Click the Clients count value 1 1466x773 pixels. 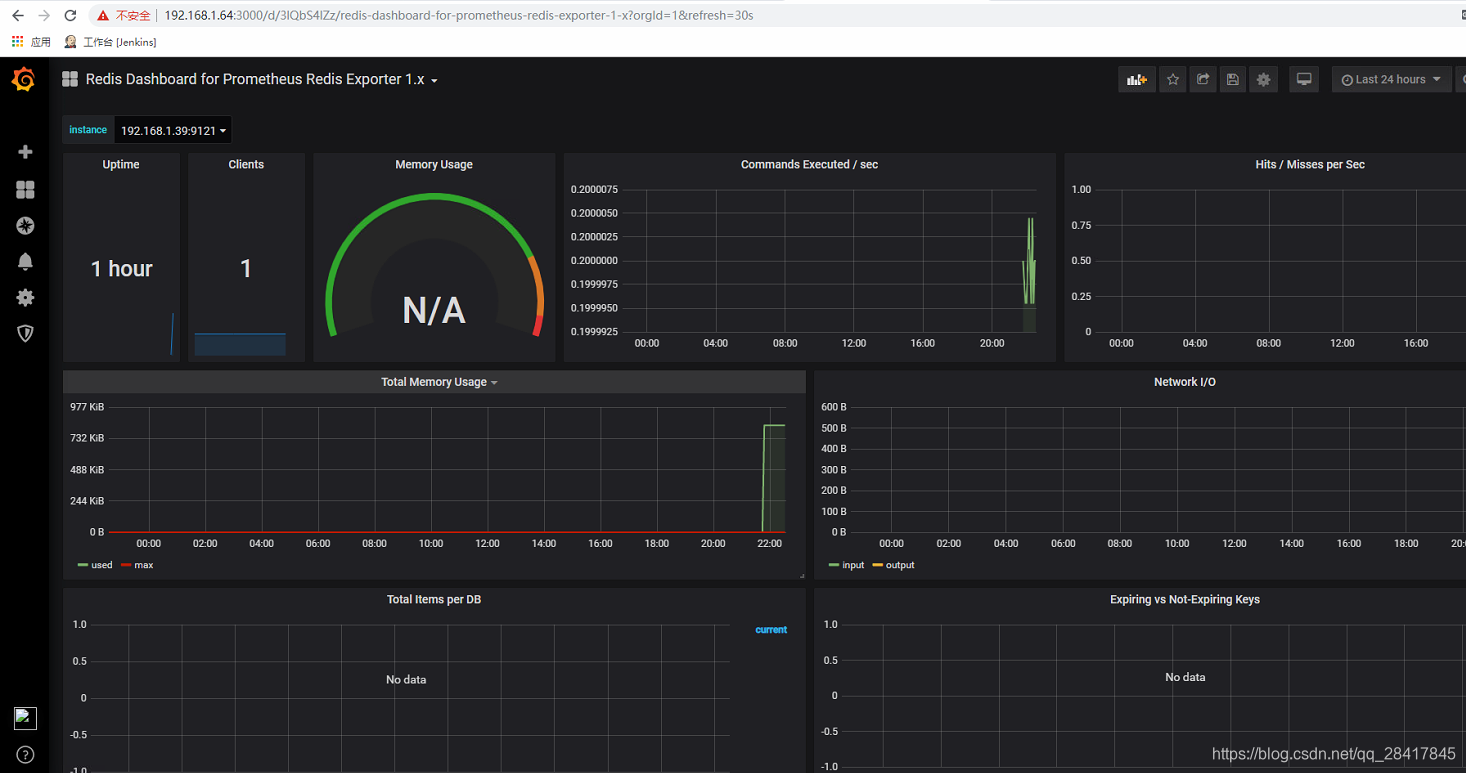point(246,268)
